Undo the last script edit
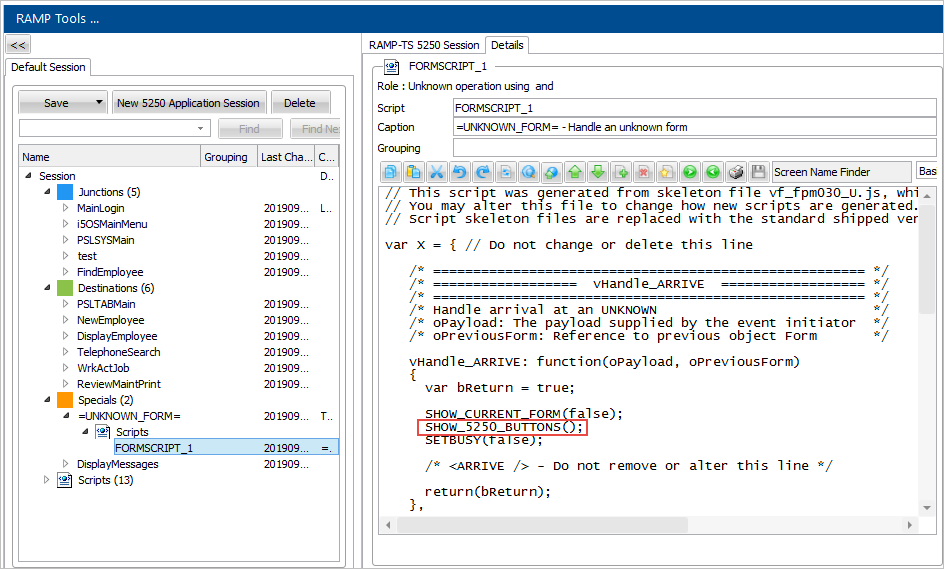This screenshot has height=569, width=944. coord(460,172)
